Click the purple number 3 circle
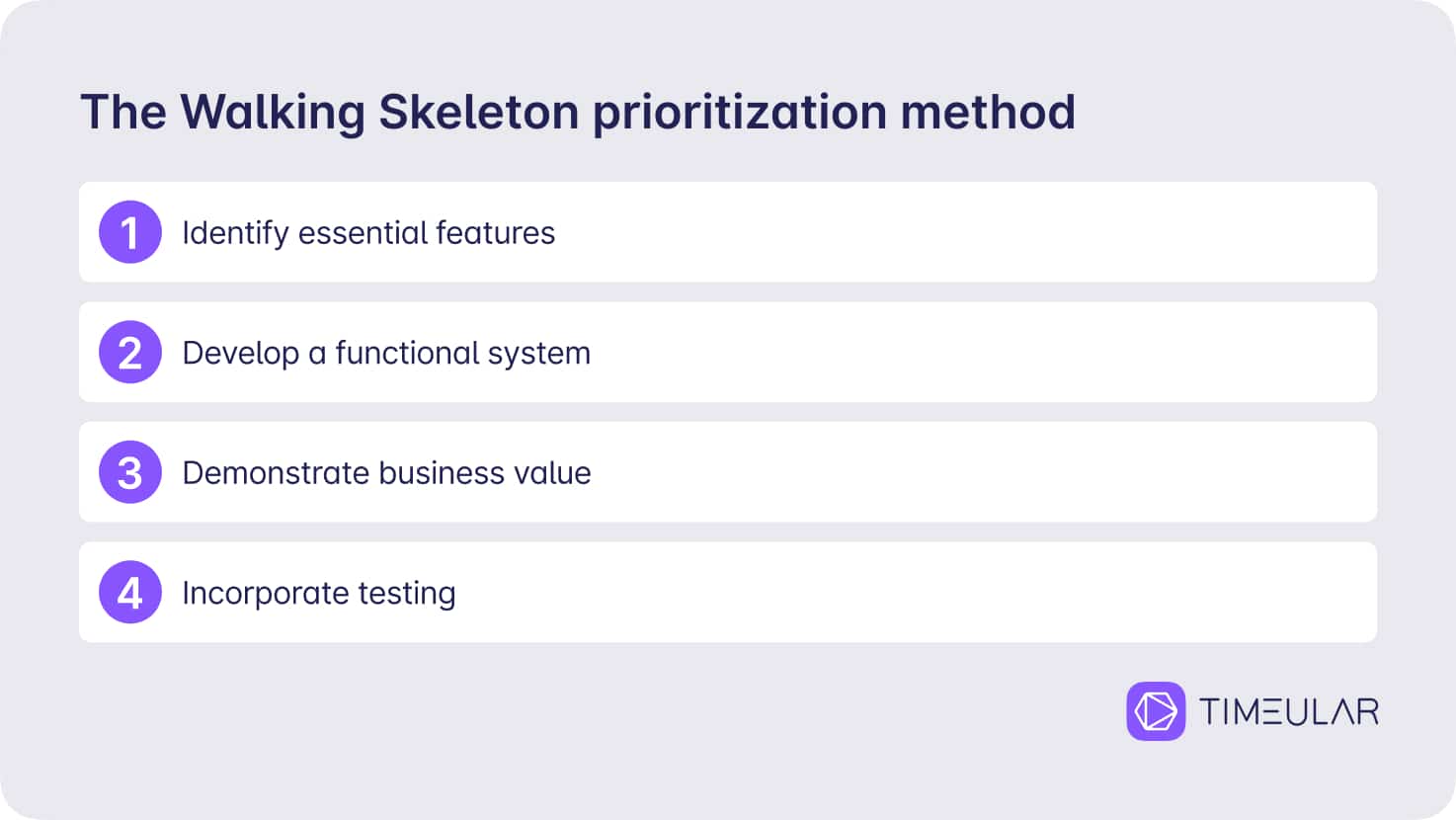Screen dimensions: 1456x820 coord(130,472)
